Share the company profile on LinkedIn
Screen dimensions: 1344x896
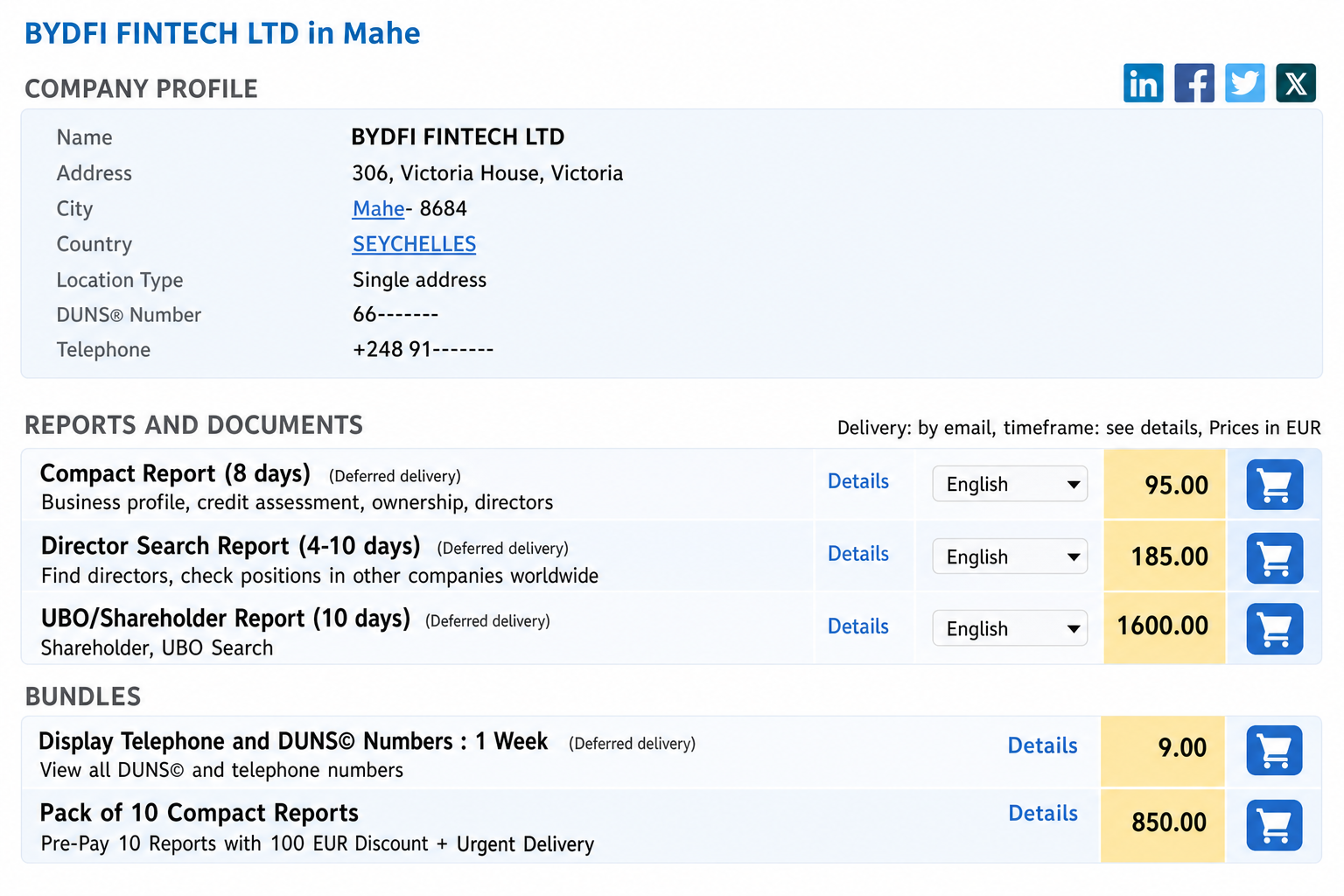coord(1143,83)
